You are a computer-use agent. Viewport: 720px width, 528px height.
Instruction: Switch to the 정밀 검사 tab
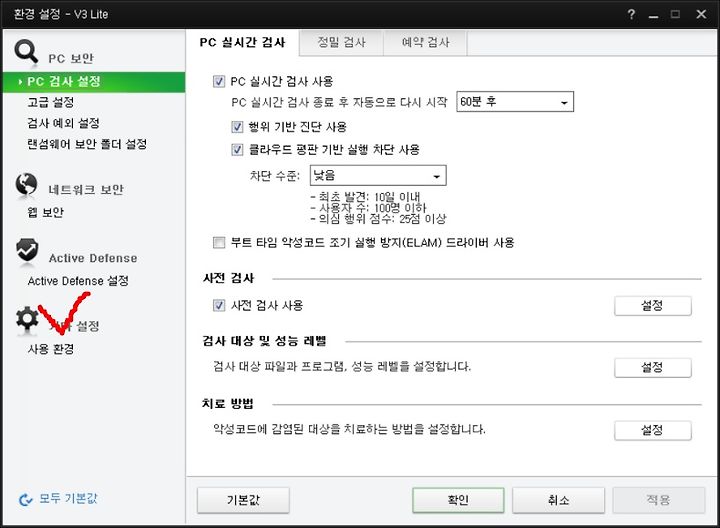pos(341,43)
